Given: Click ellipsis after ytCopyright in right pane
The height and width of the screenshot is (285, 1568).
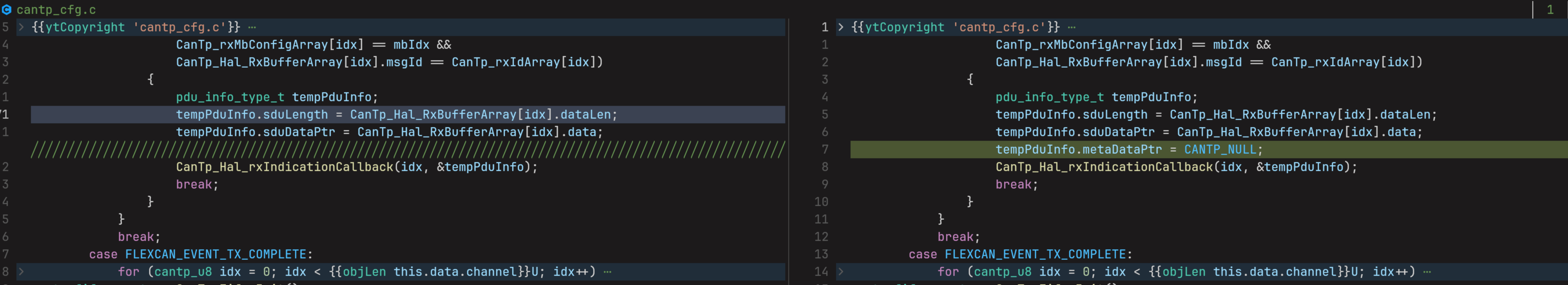Looking at the screenshot, I should [1071, 27].
